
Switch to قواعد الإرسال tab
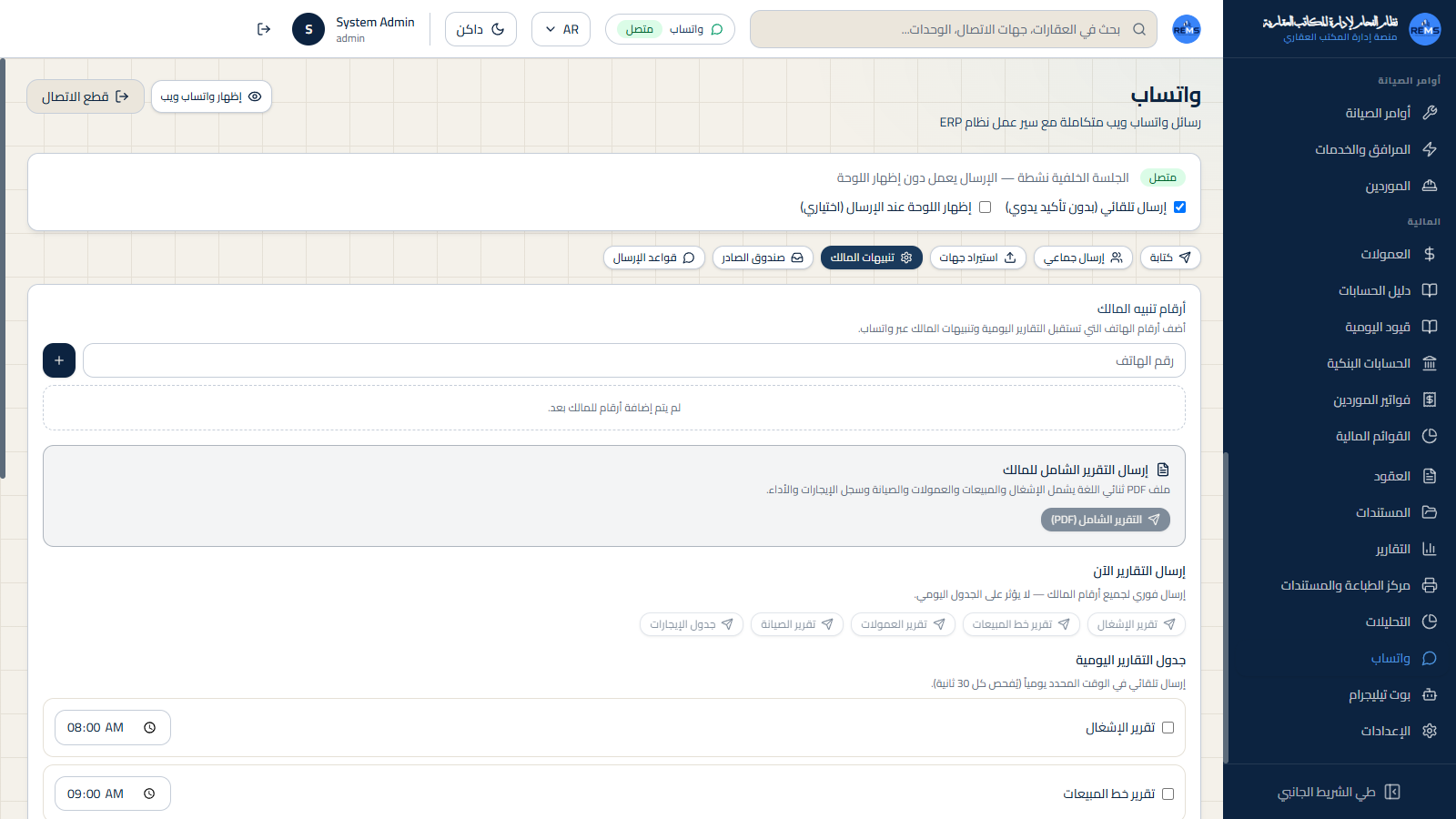point(654,258)
